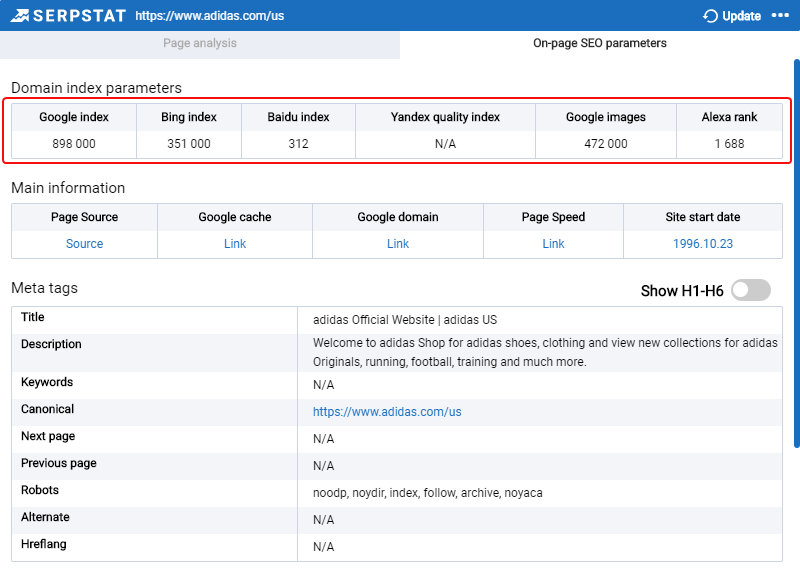Click the site start date 1996.10.23
This screenshot has height=572, width=800.
[703, 244]
